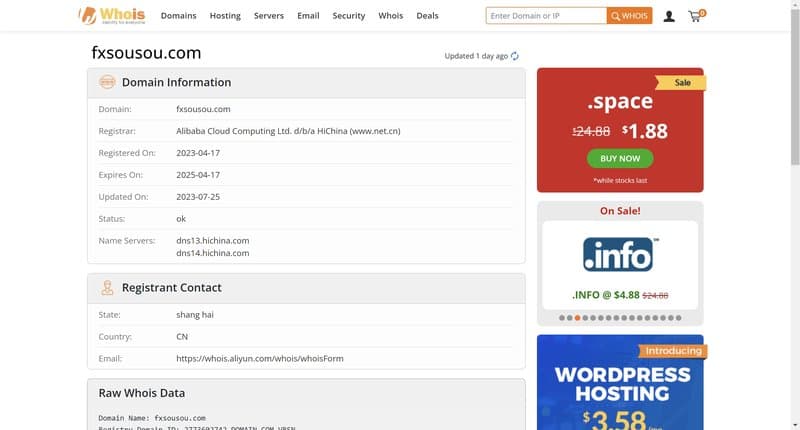Image resolution: width=800 pixels, height=430 pixels.
Task: Click the .info logo banner
Action: (620, 254)
